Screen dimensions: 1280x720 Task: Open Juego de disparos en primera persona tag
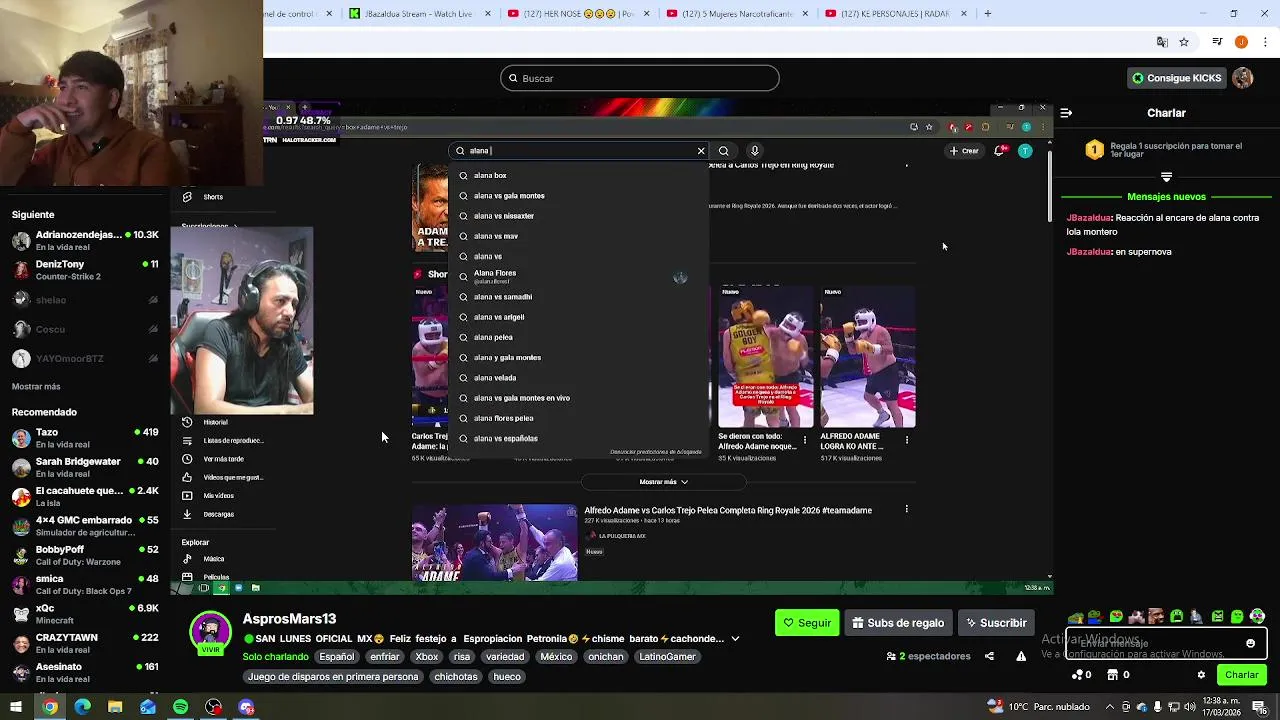[333, 677]
